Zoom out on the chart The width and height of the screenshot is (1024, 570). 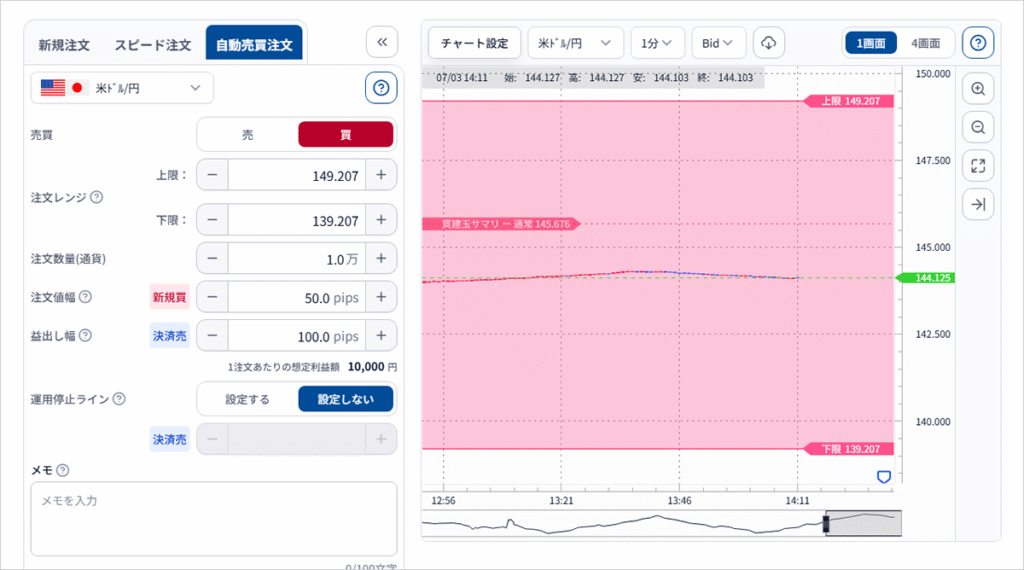coord(978,127)
